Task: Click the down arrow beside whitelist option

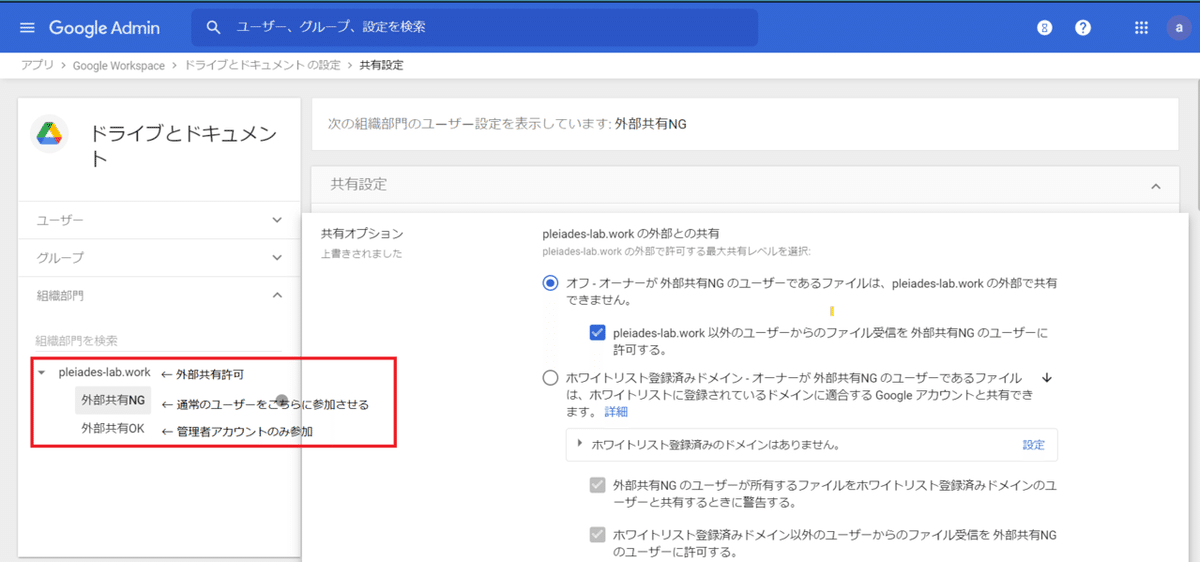Action: coord(1047,378)
